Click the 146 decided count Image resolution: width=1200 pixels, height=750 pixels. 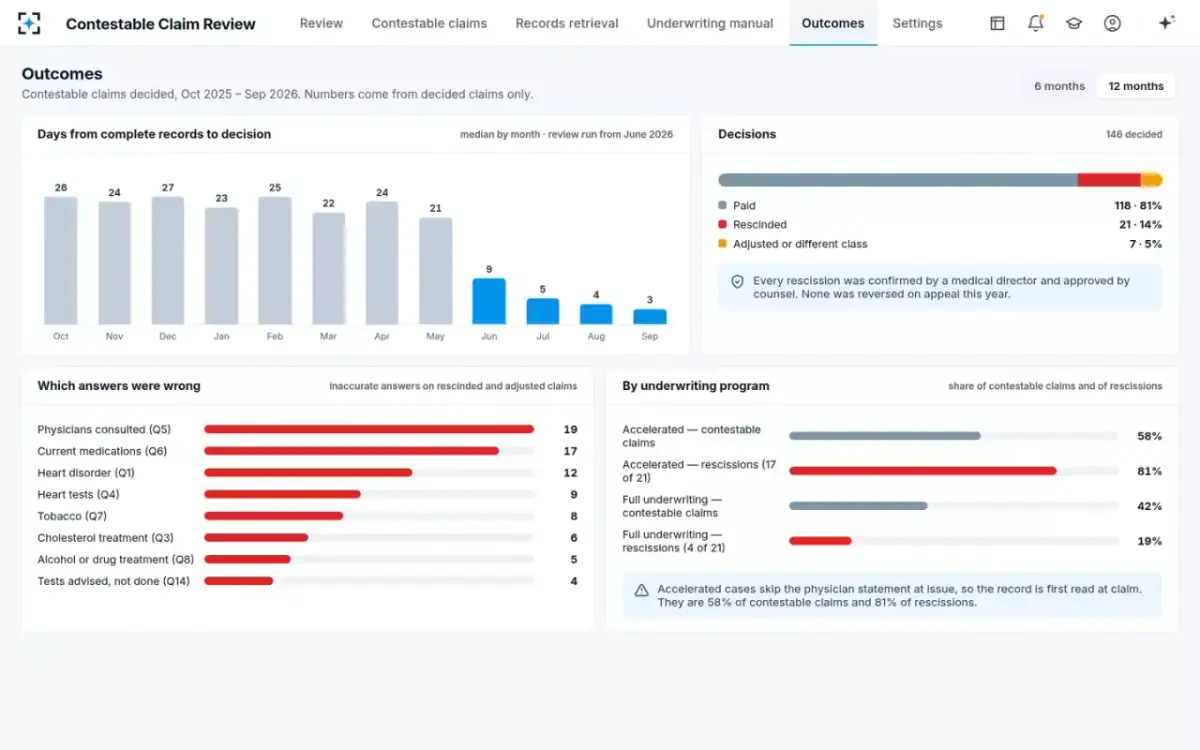1134,134
